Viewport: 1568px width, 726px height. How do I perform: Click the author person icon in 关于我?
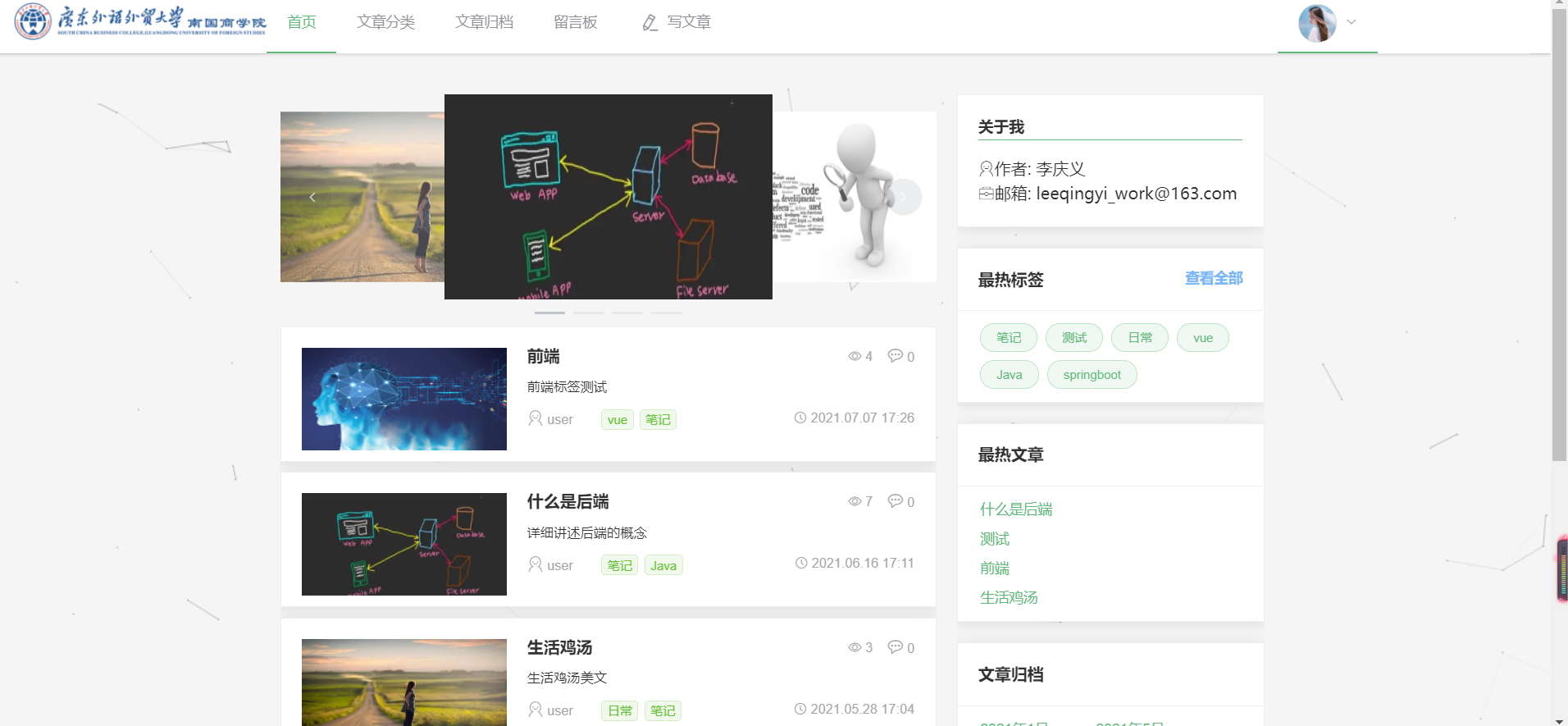point(986,169)
